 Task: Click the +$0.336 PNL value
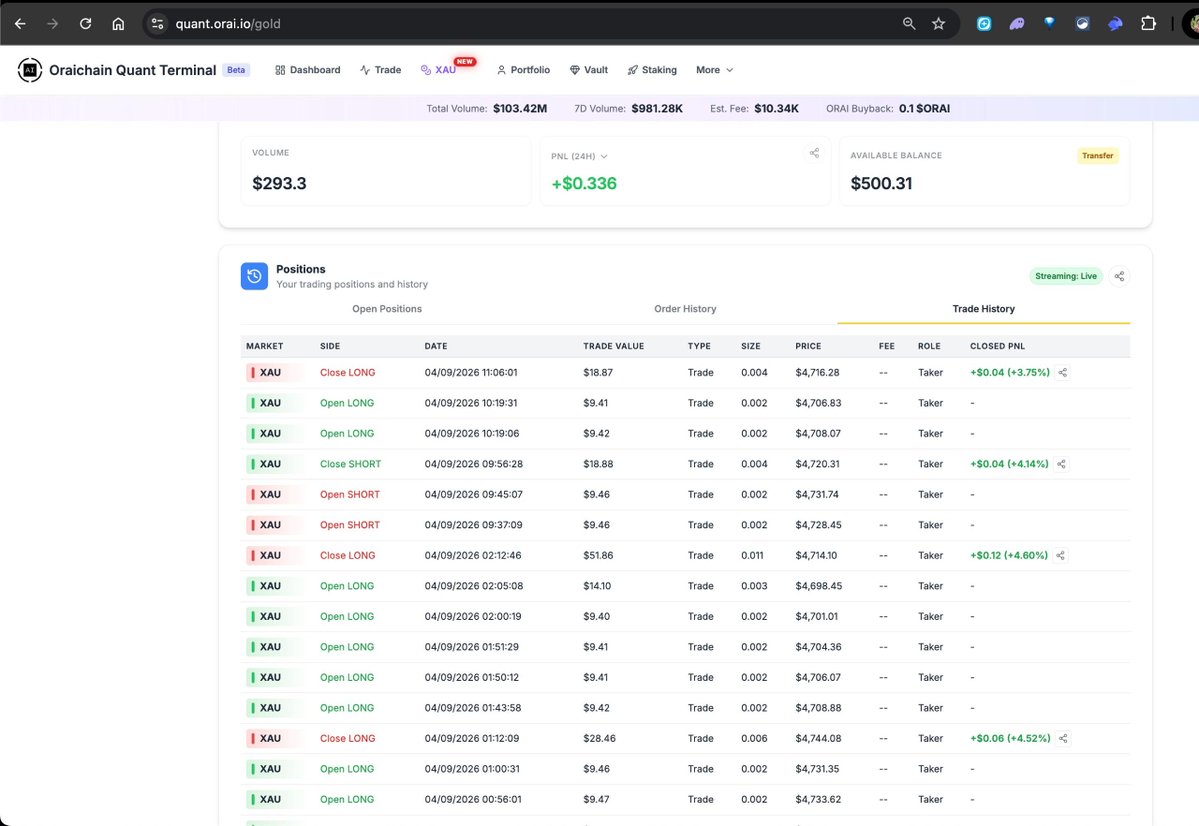coord(583,184)
